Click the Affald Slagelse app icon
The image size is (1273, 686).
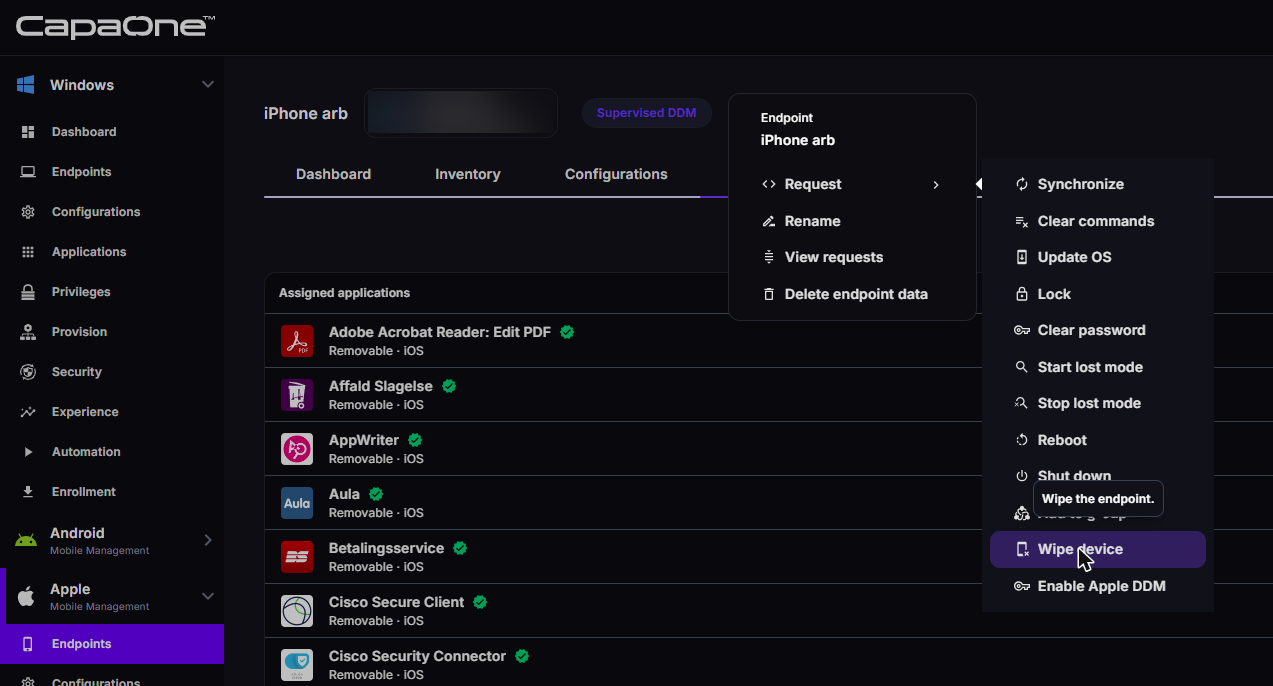click(x=297, y=395)
